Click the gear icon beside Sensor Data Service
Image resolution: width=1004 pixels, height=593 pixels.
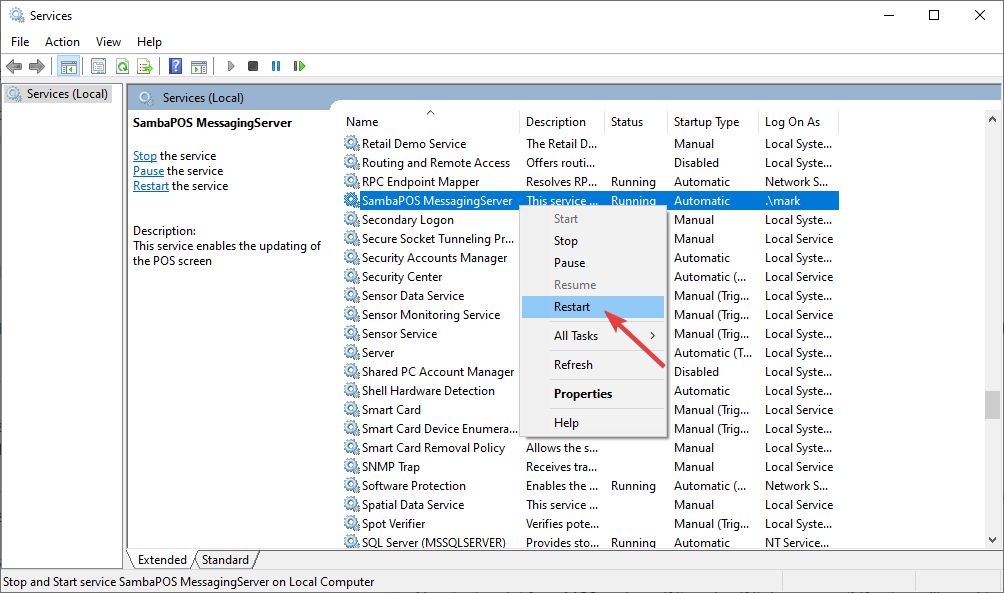point(352,295)
